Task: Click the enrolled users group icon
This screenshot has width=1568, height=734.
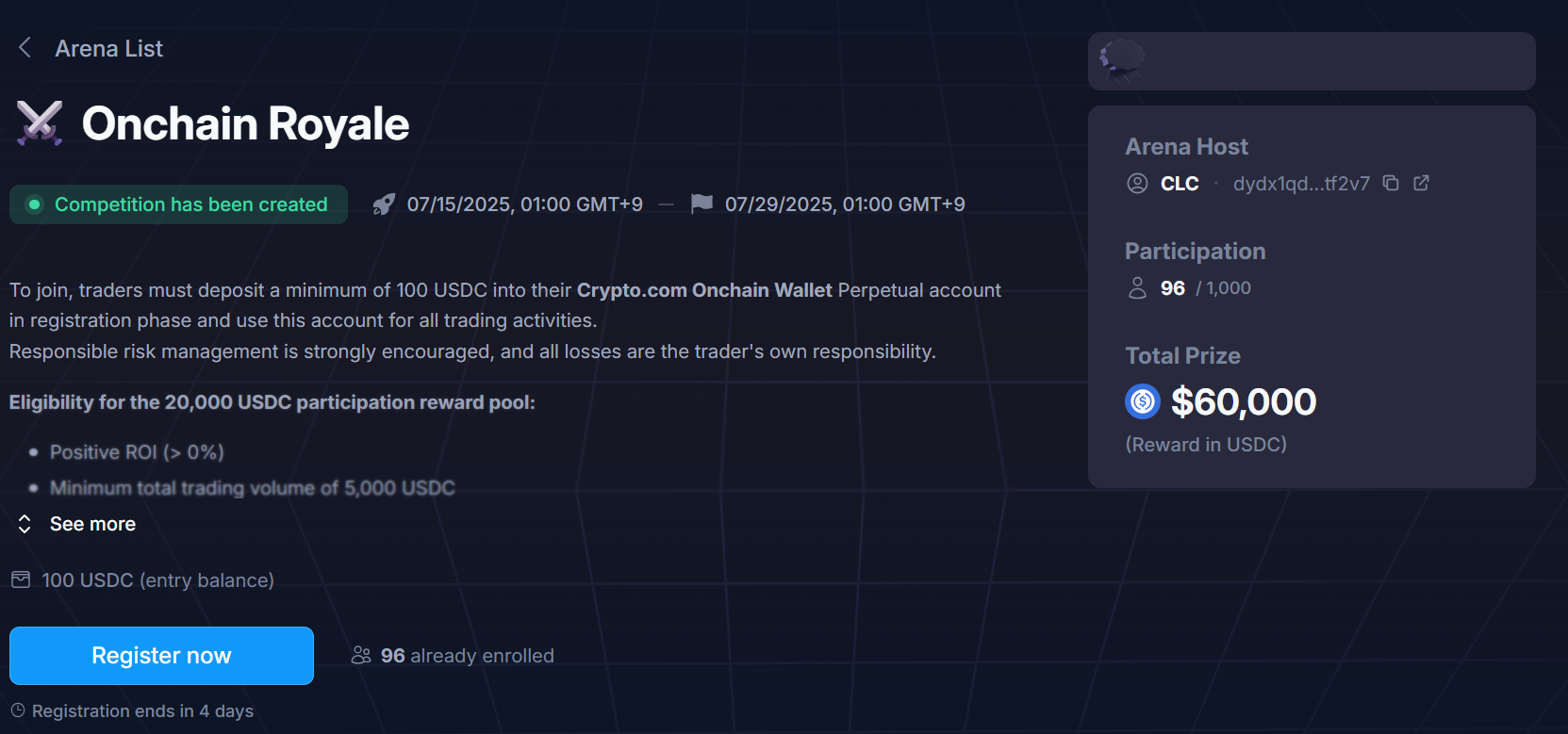Action: 361,655
